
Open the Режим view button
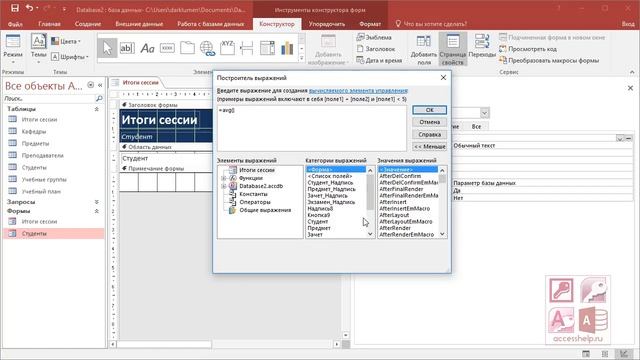pos(13,49)
